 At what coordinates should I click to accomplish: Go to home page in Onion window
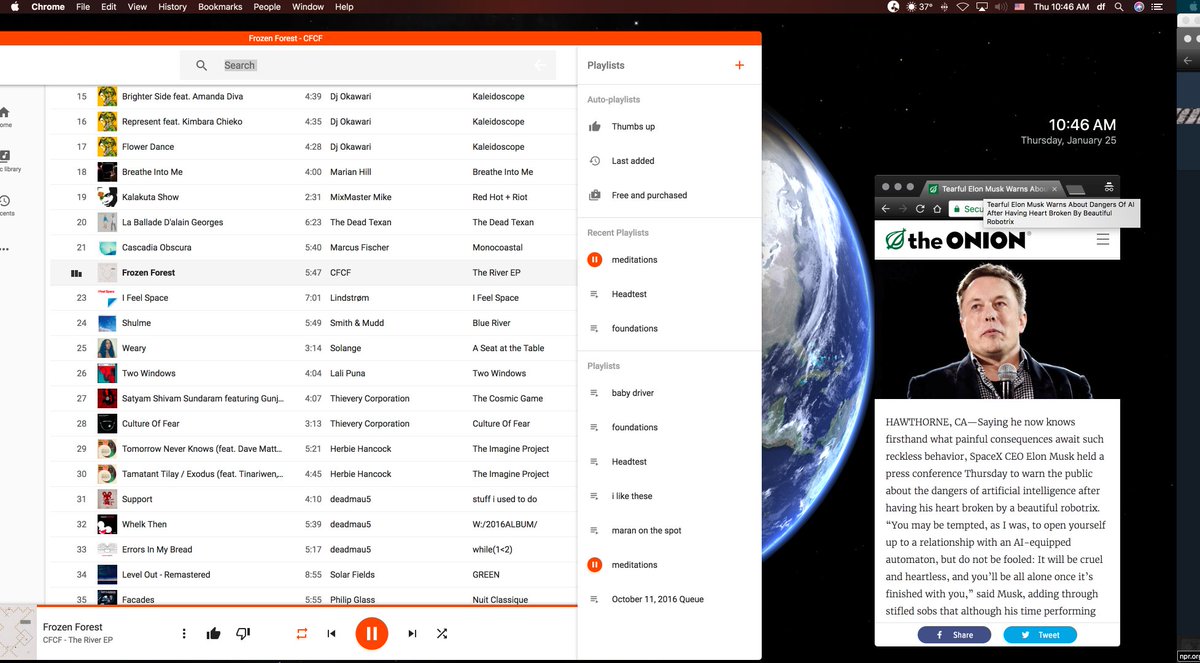coord(937,209)
